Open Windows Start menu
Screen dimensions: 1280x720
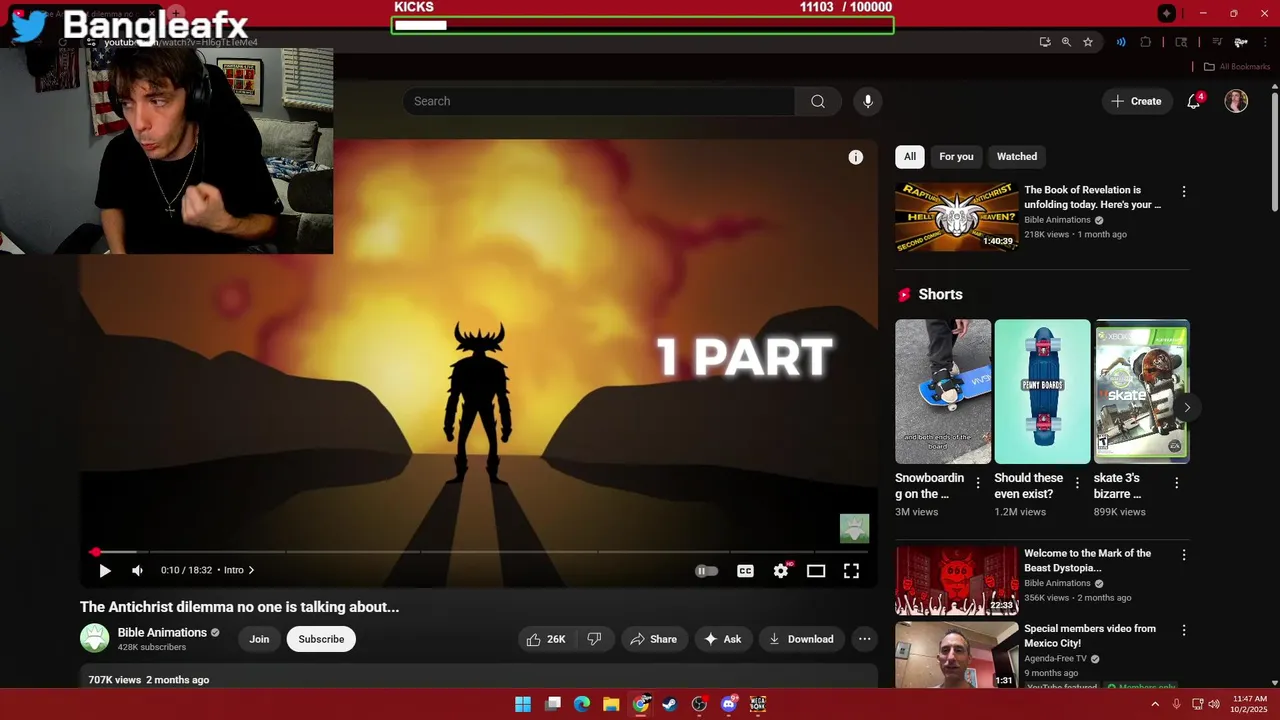[523, 704]
